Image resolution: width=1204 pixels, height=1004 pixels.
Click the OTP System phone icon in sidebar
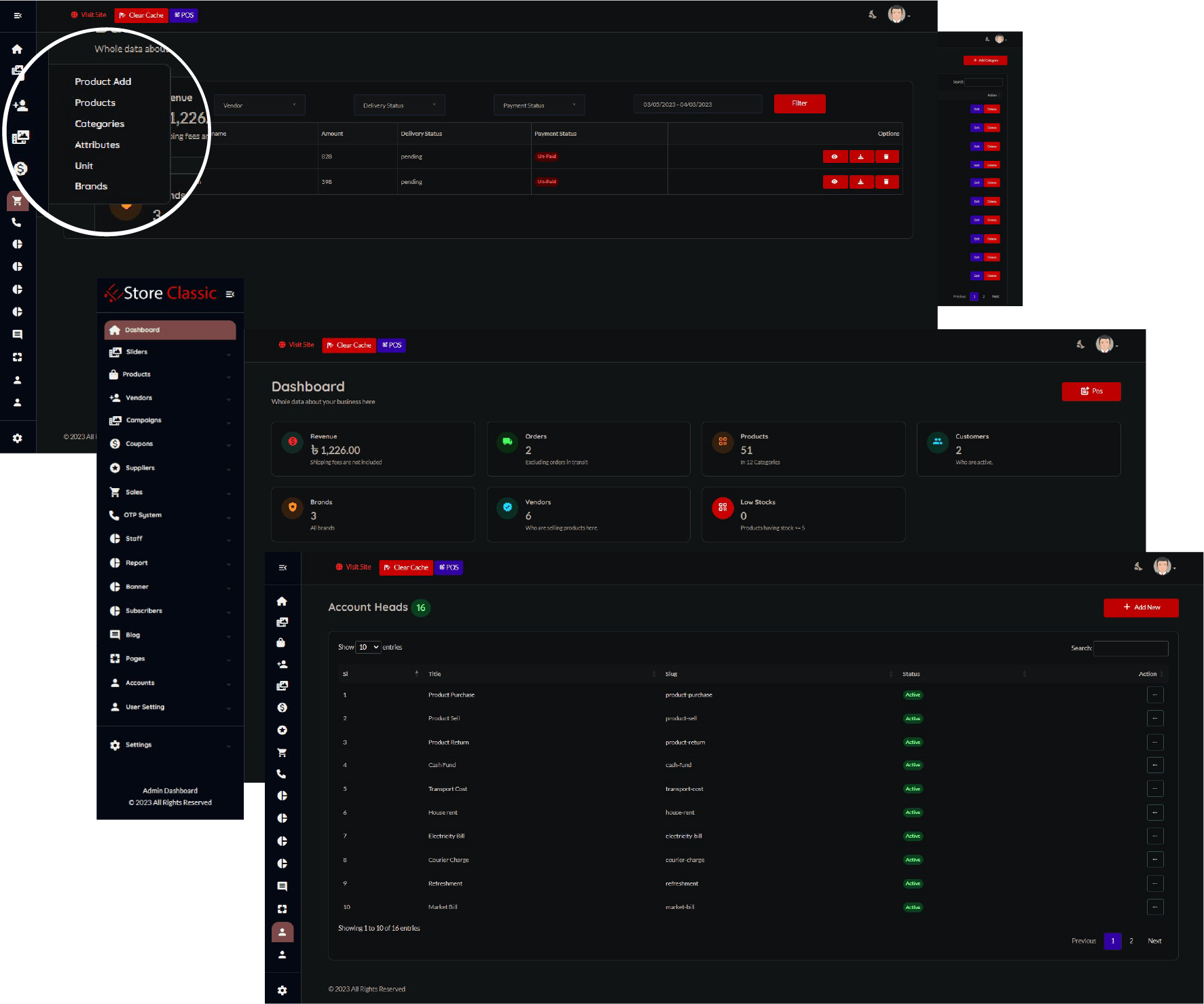[x=114, y=515]
